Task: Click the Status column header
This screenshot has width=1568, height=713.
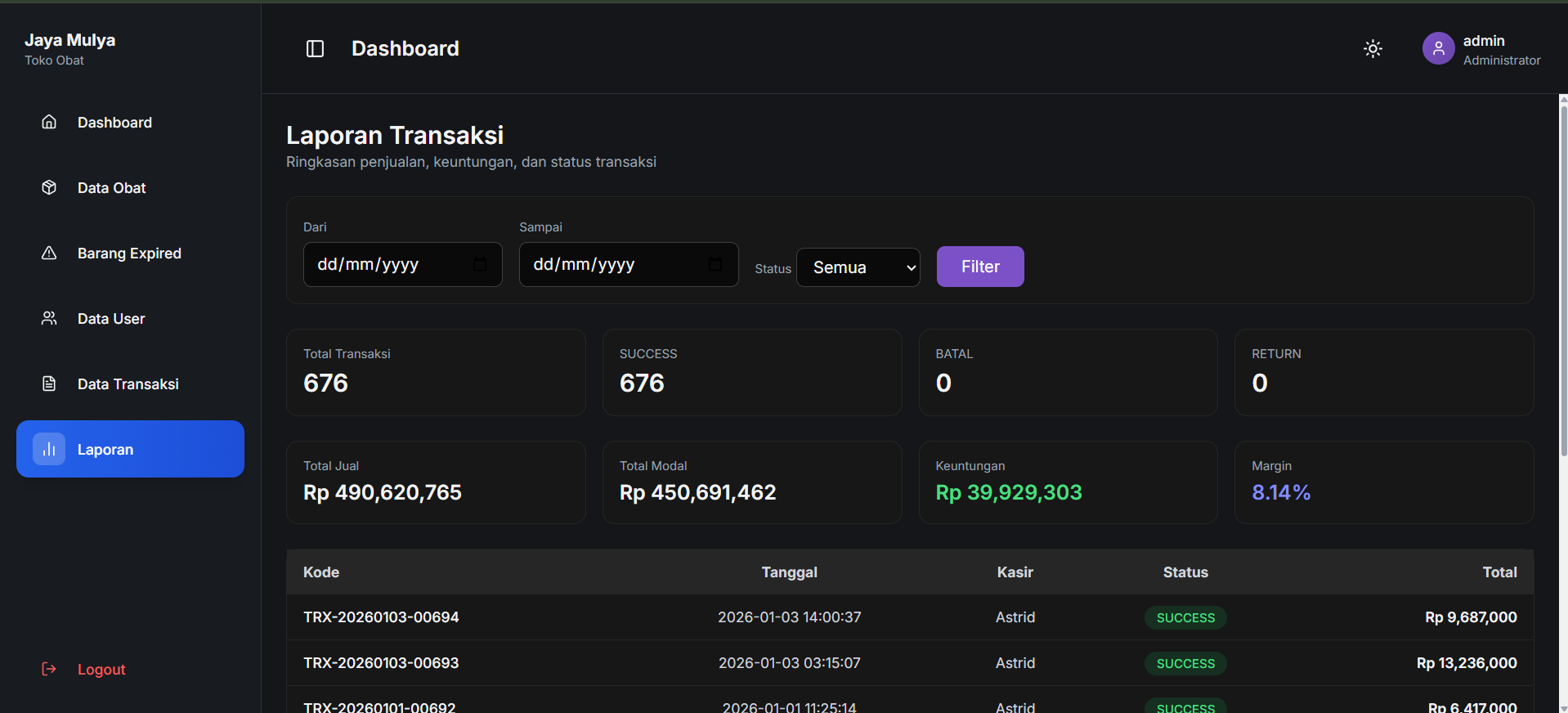Action: tap(1185, 572)
